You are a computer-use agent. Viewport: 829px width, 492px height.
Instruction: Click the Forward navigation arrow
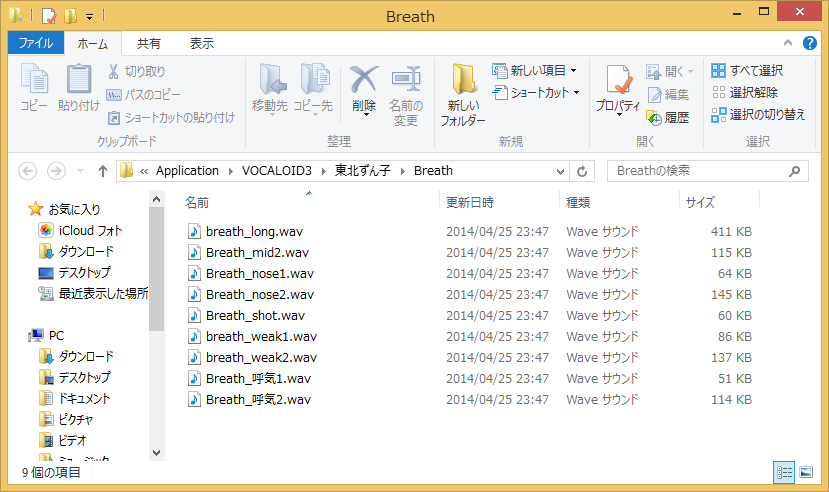(56, 171)
